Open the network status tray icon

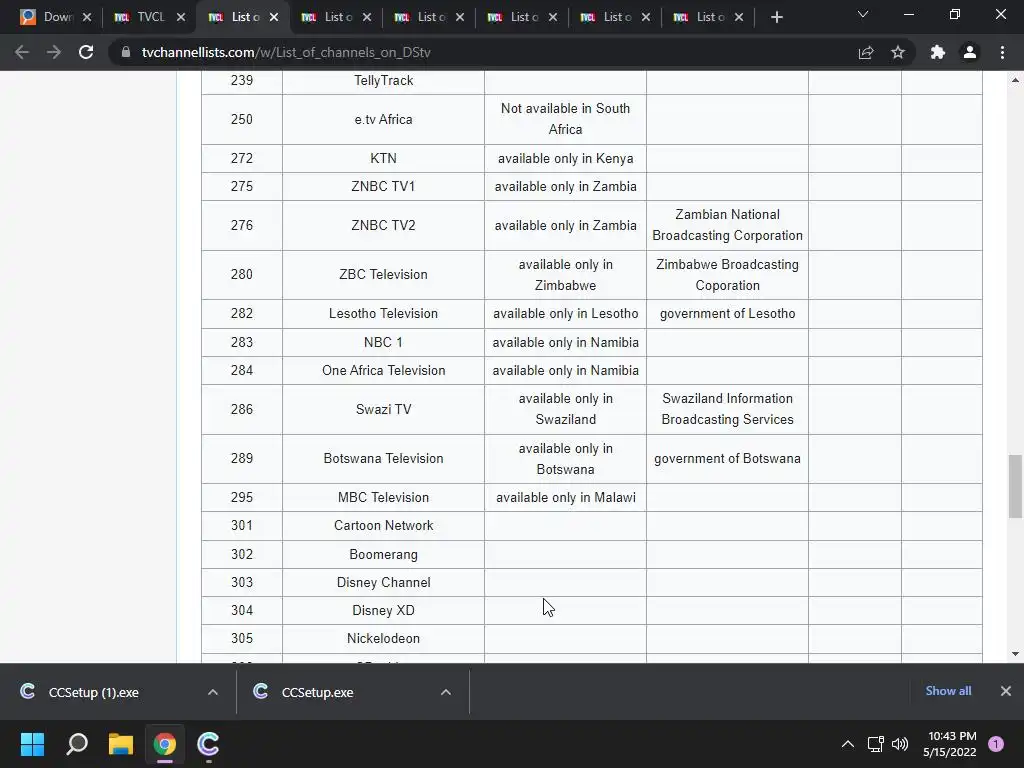[x=876, y=744]
